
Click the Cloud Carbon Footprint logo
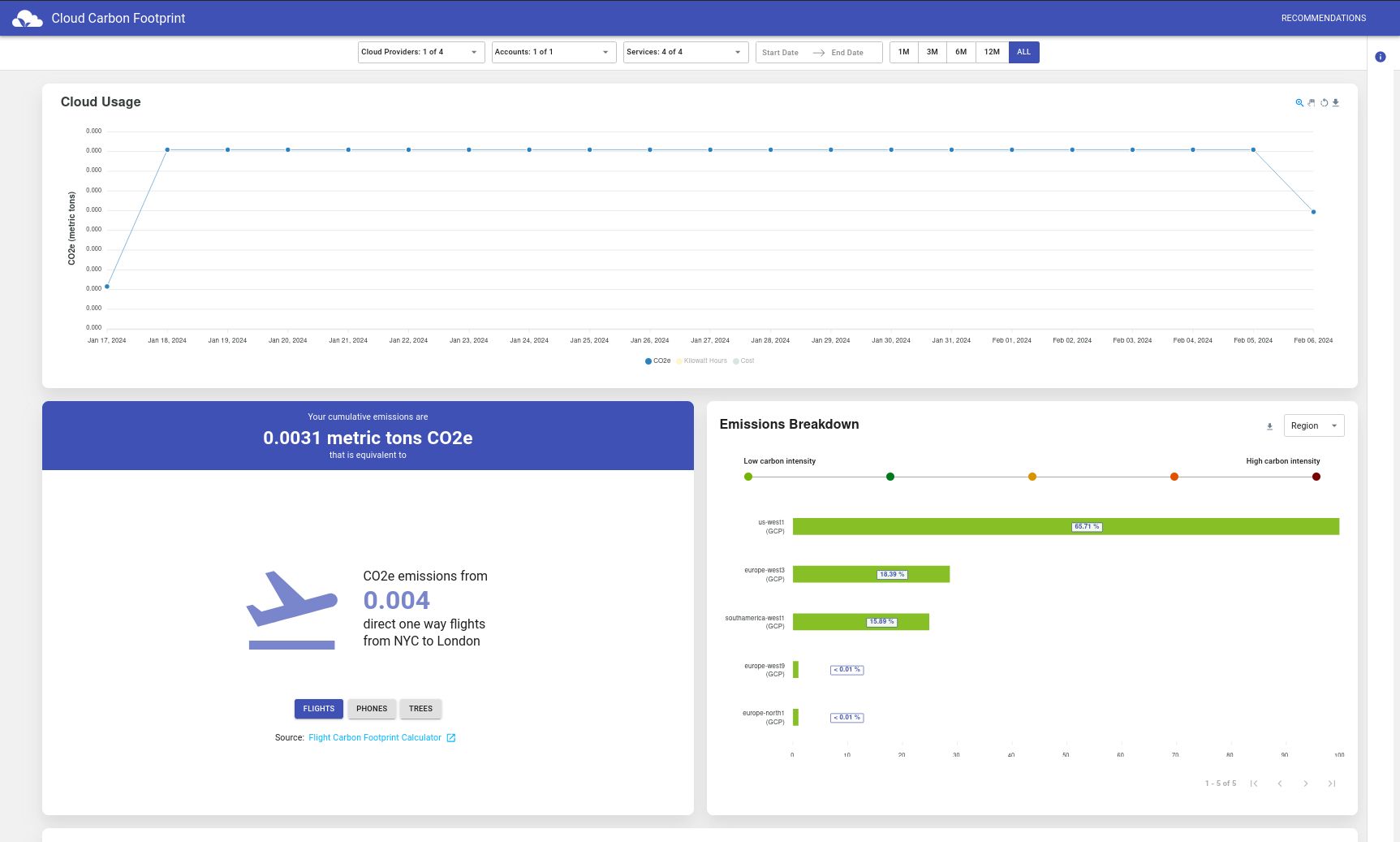click(28, 18)
